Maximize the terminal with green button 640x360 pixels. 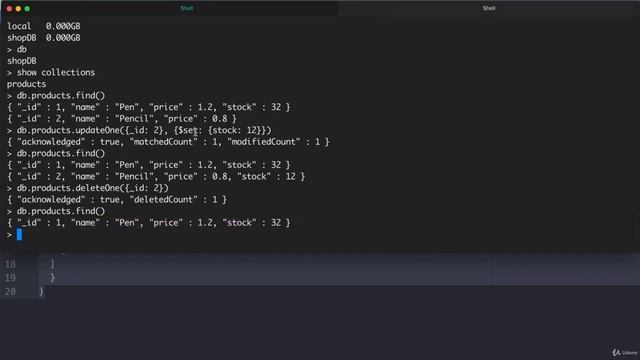(x=27, y=9)
